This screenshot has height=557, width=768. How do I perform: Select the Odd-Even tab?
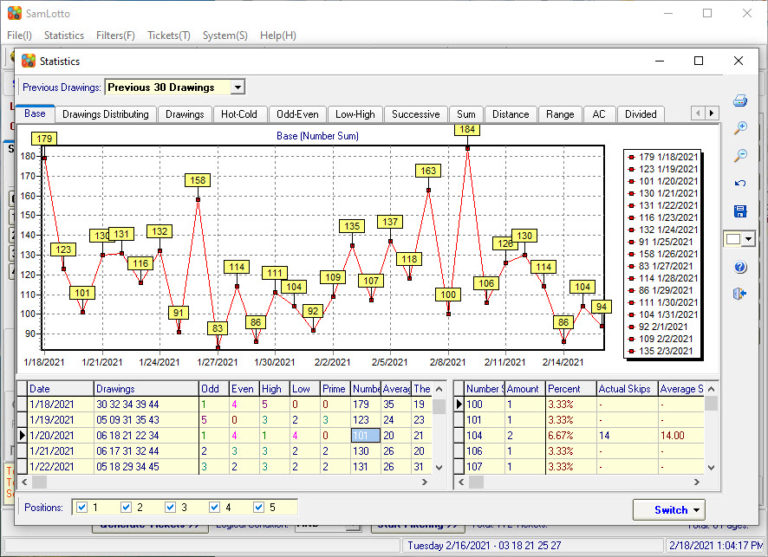[298, 114]
